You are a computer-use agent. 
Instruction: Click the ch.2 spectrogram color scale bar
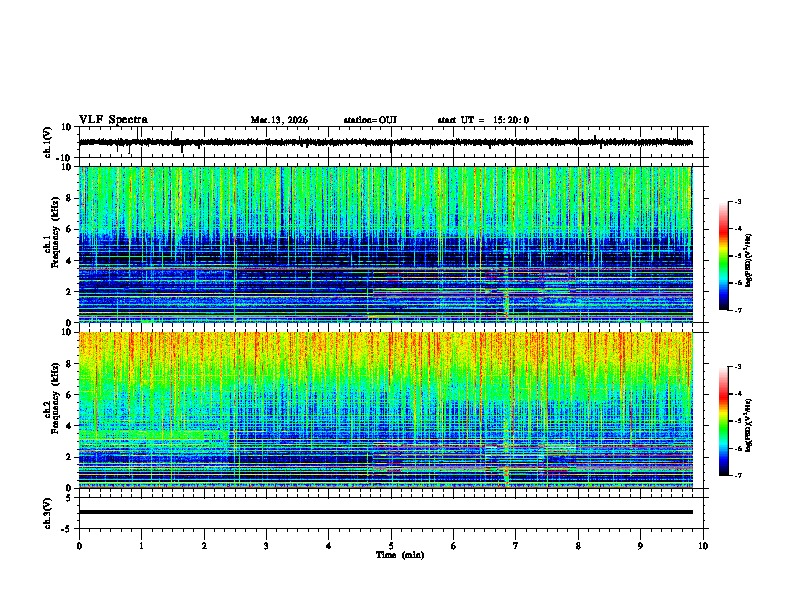[724, 421]
